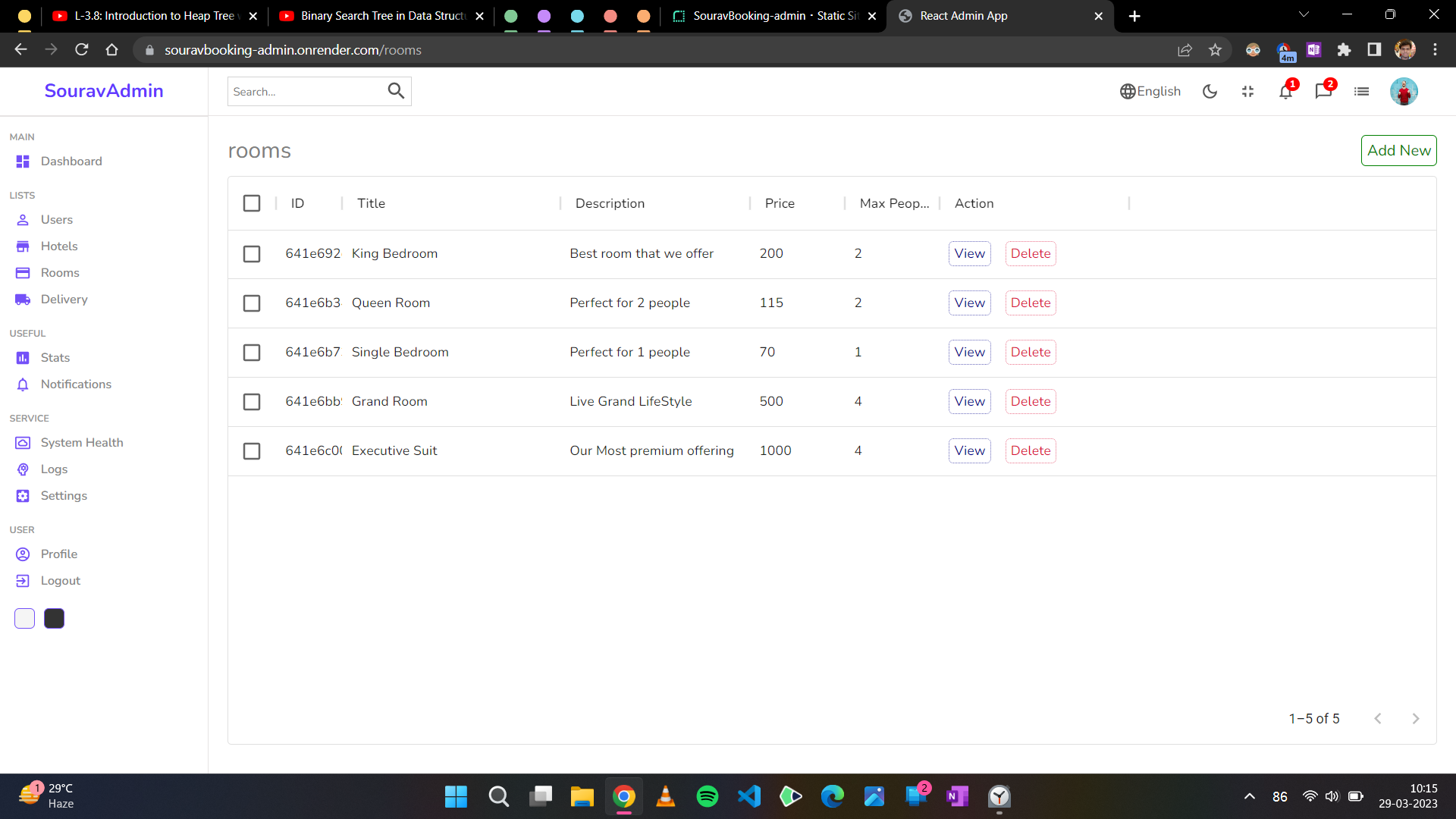The image size is (1456, 819).
Task: Open Windows Start menu
Action: tap(456, 796)
